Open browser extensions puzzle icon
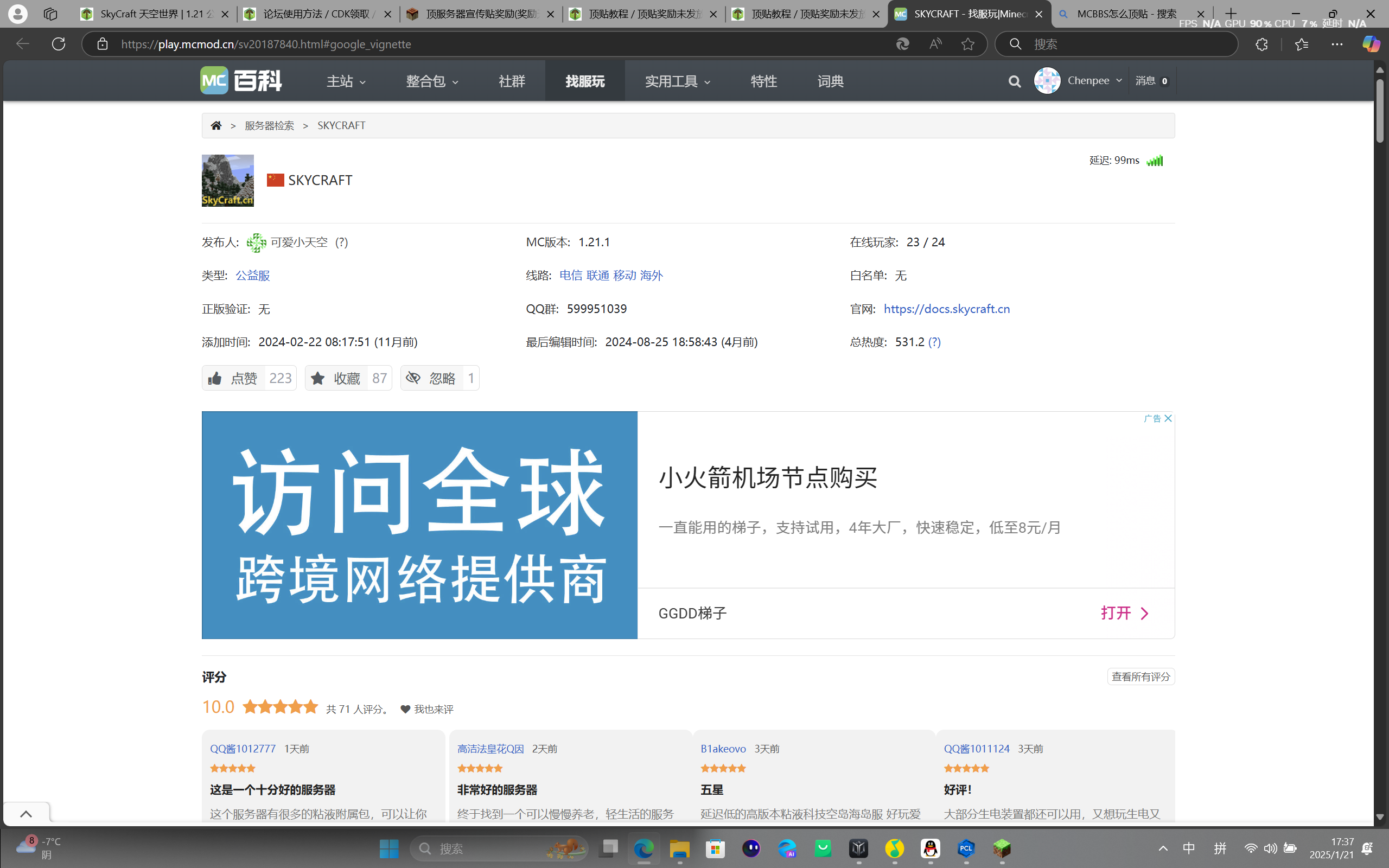This screenshot has width=1389, height=868. pos(1261,43)
